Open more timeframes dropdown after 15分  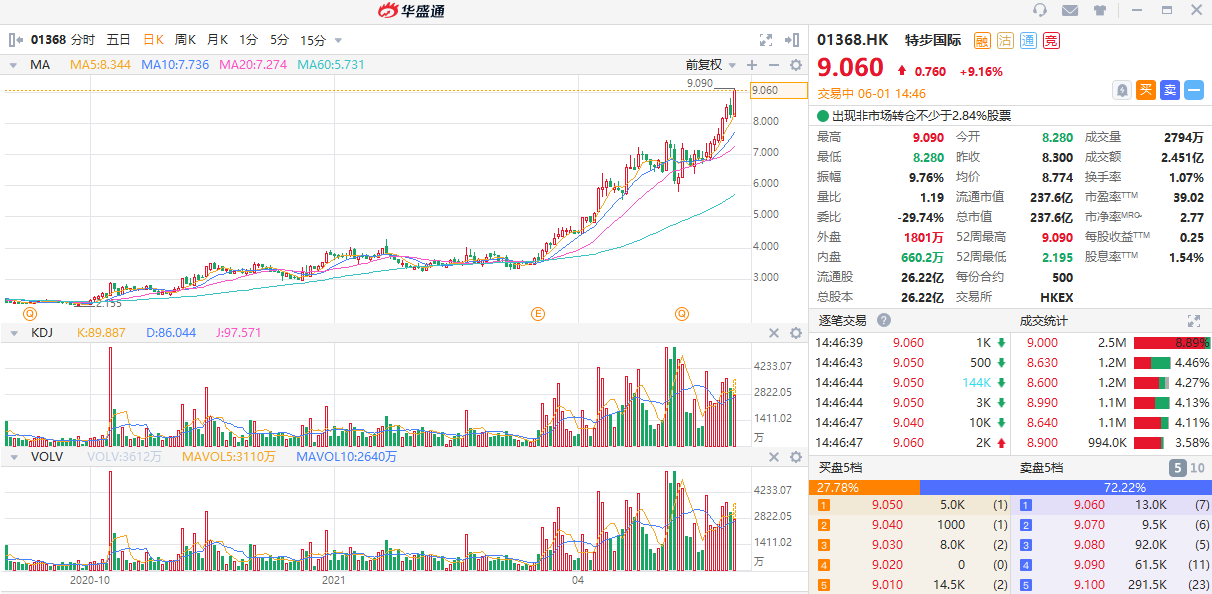pos(338,41)
